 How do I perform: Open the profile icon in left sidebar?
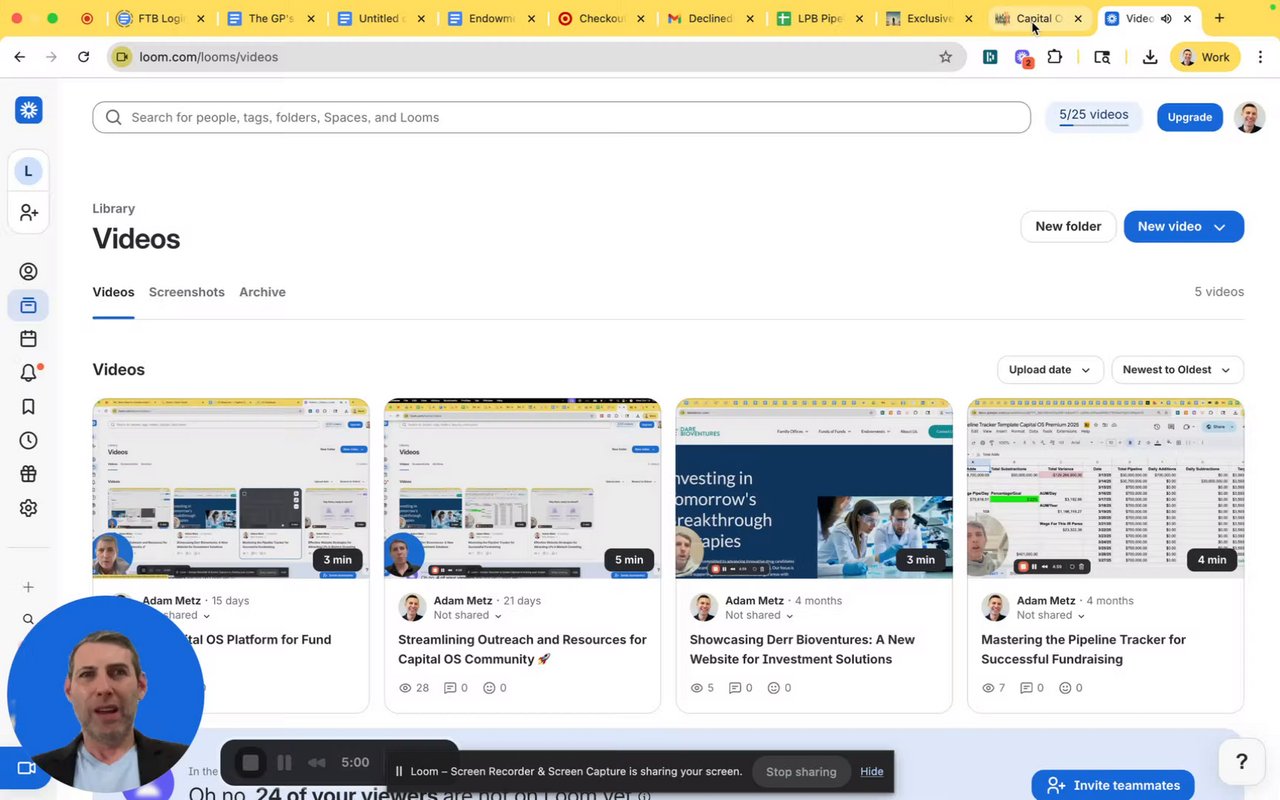click(28, 271)
